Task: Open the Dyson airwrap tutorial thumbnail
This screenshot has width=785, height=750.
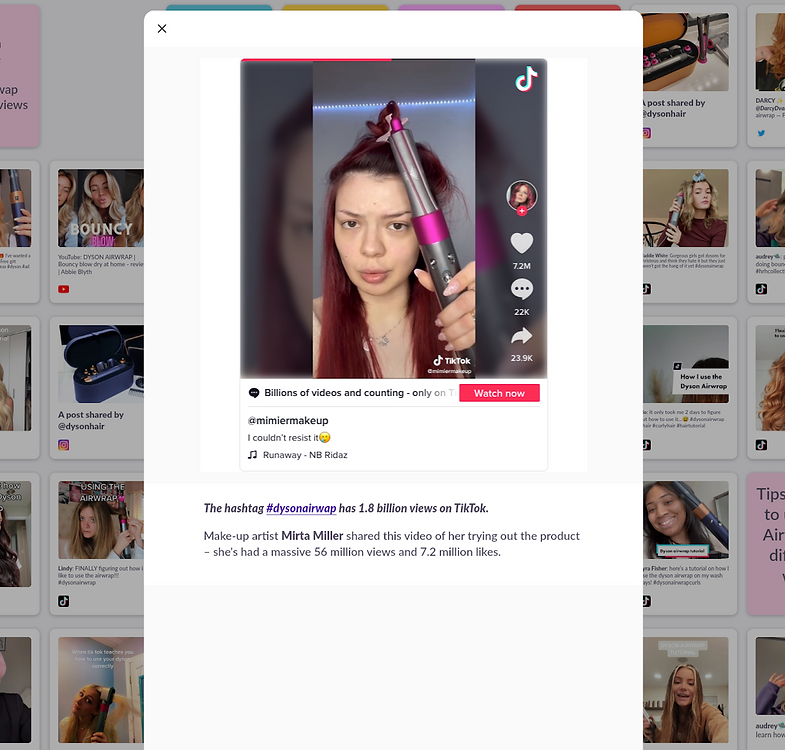Action: 686,520
